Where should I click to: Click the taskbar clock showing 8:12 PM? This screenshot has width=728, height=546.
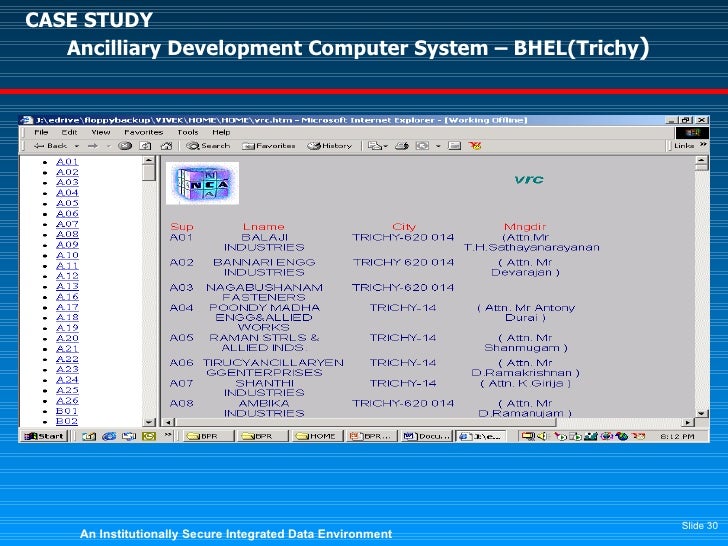point(677,436)
